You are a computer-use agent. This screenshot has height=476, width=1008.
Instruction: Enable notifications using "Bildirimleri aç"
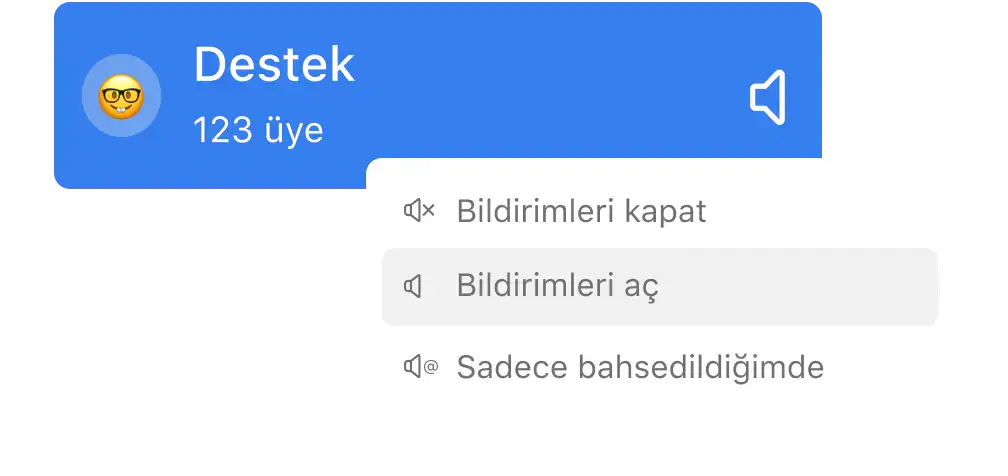point(557,287)
